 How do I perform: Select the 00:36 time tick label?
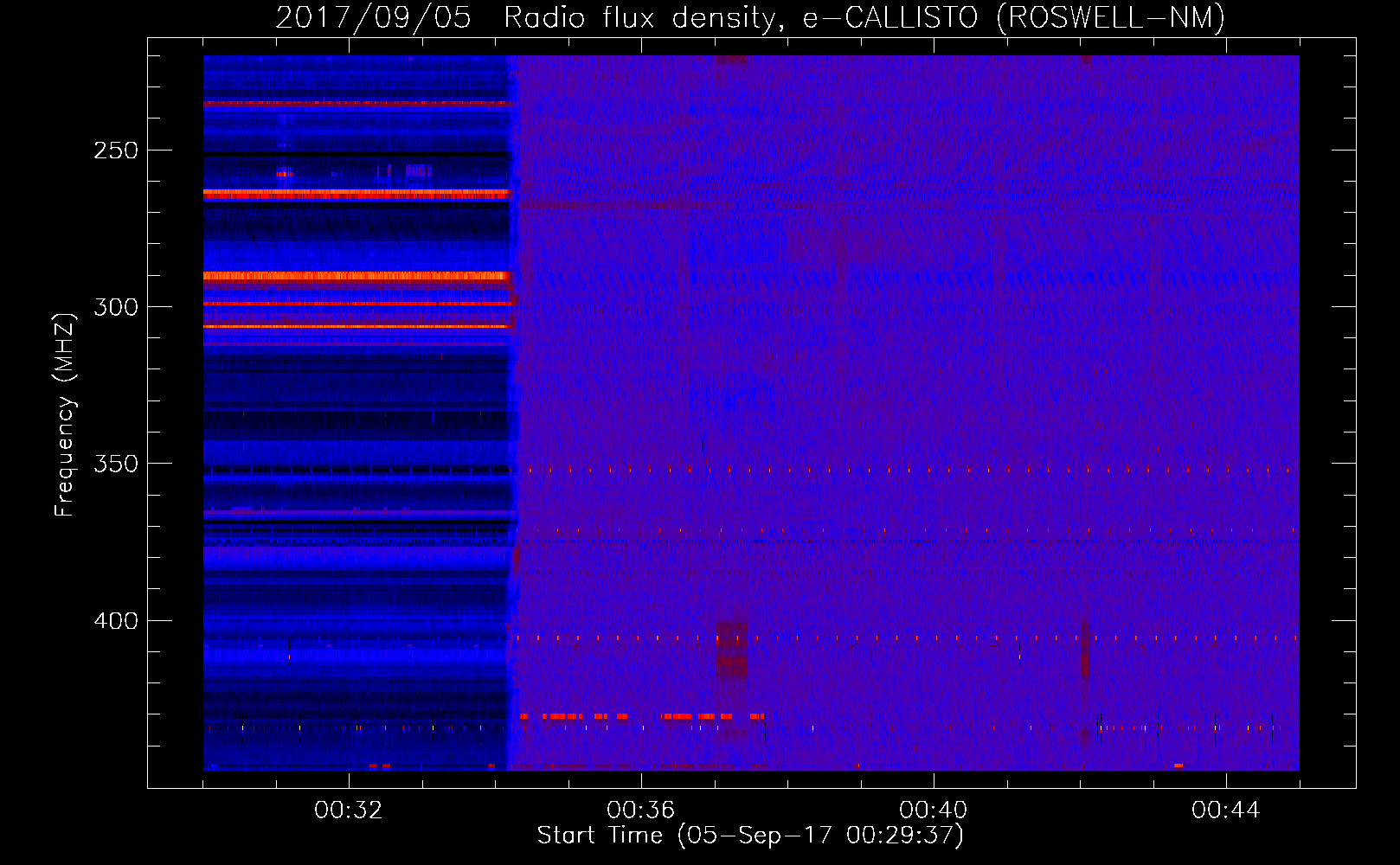(x=641, y=811)
